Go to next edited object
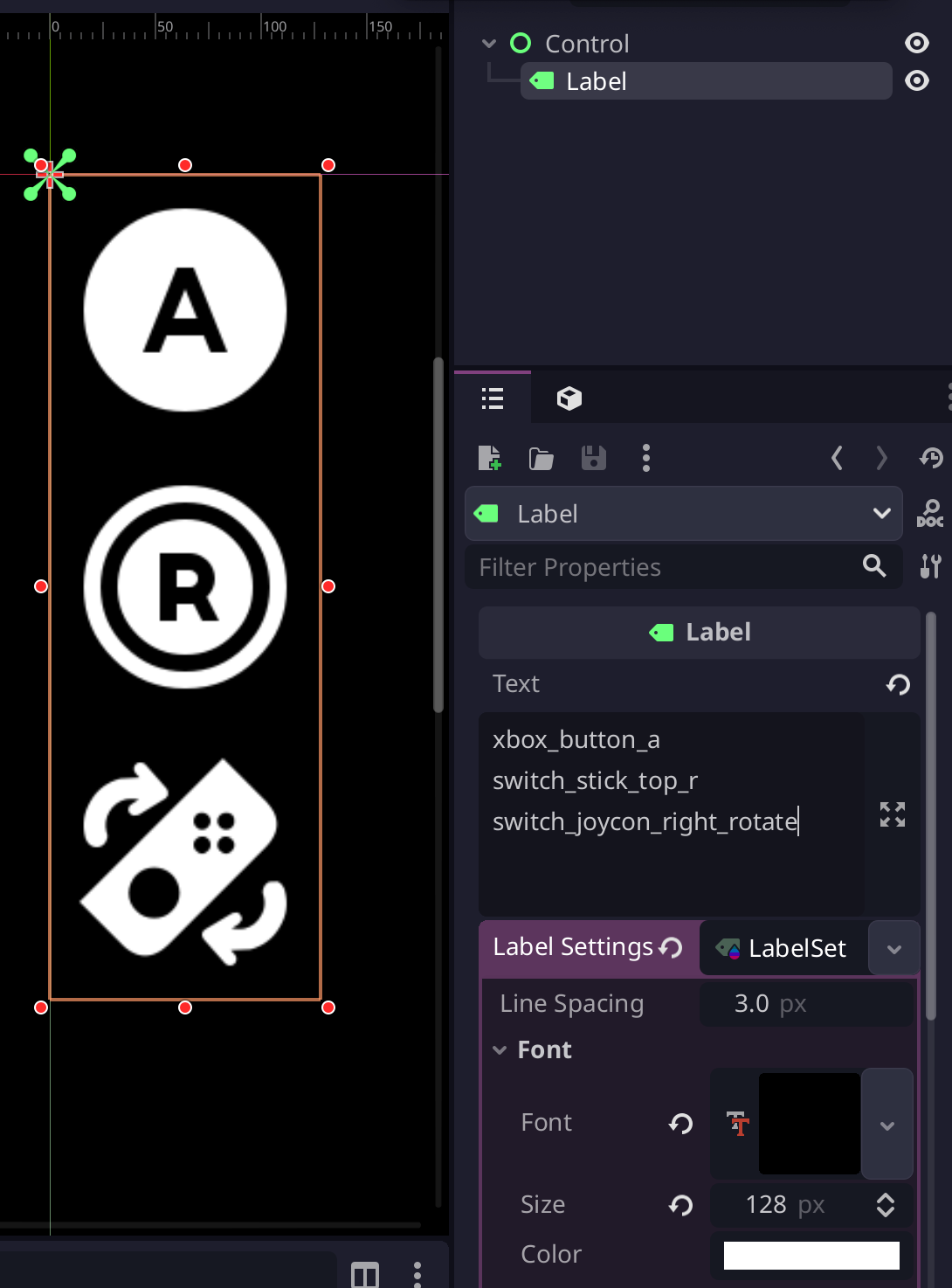 click(881, 458)
